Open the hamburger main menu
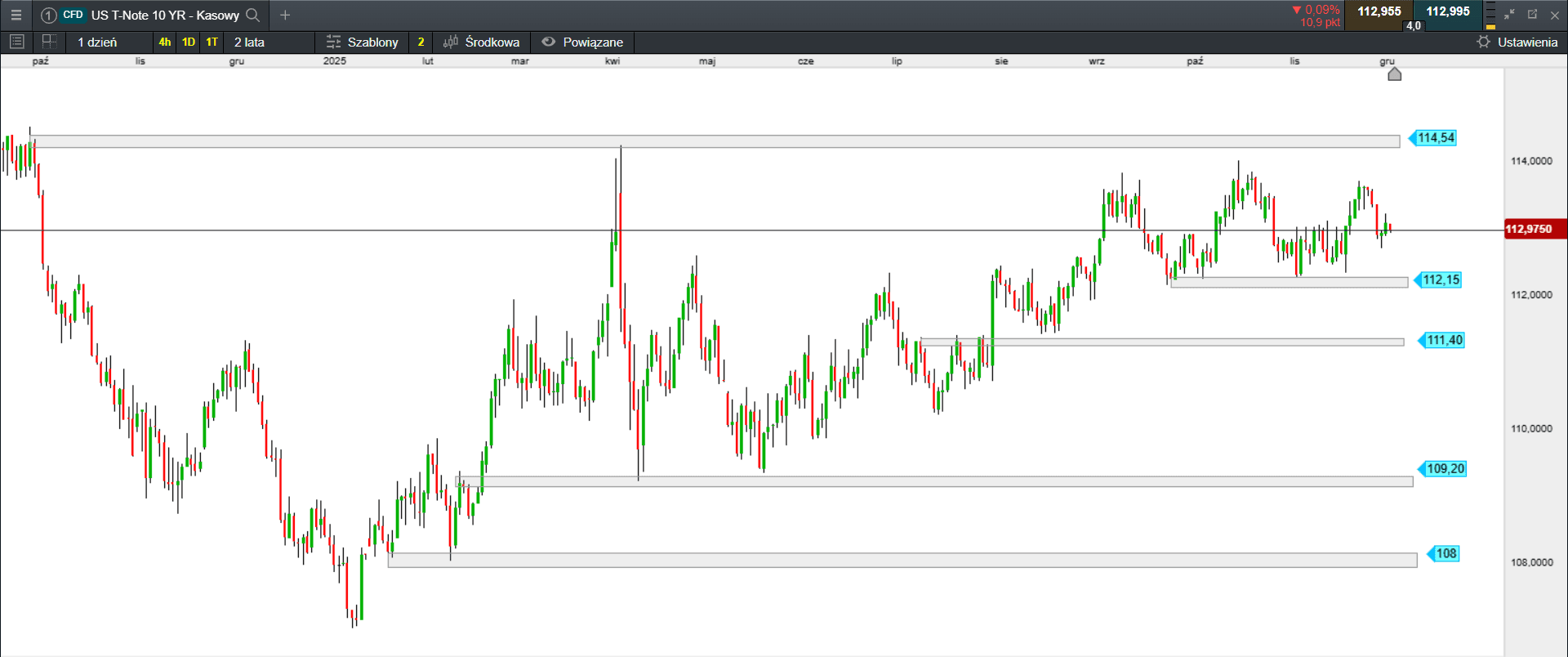Image resolution: width=1568 pixels, height=657 pixels. coord(16,15)
